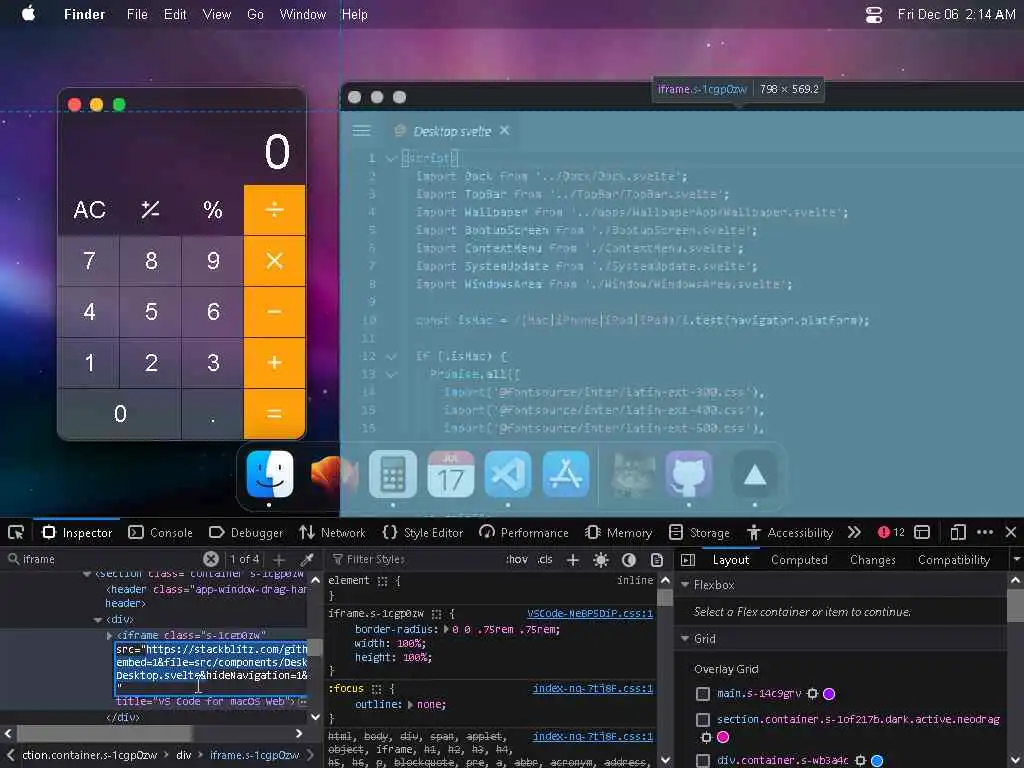Open Control Center in the menu bar
This screenshot has height=768, width=1024.
click(x=874, y=14)
